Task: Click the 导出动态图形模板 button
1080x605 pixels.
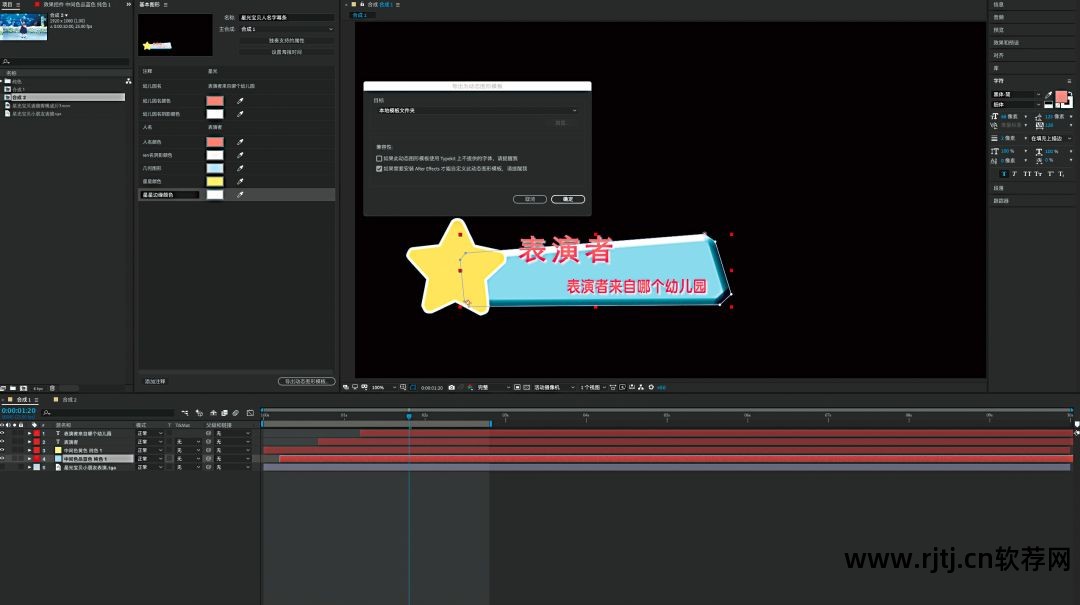Action: pos(306,381)
